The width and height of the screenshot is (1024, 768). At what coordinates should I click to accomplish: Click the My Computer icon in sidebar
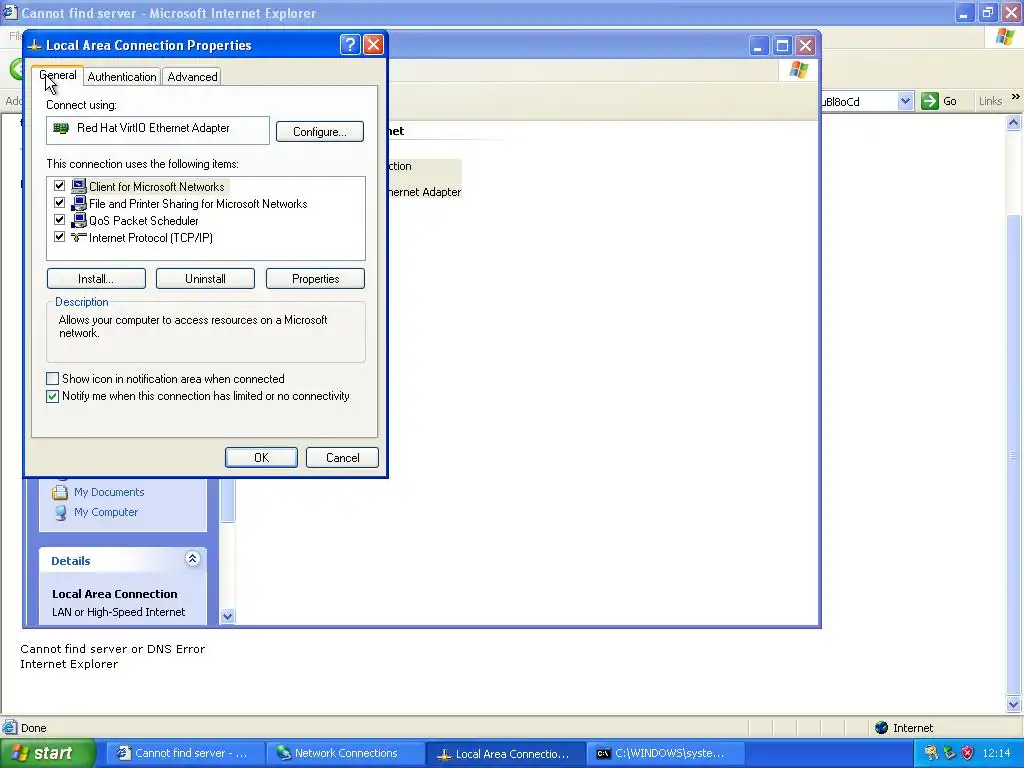(59, 513)
